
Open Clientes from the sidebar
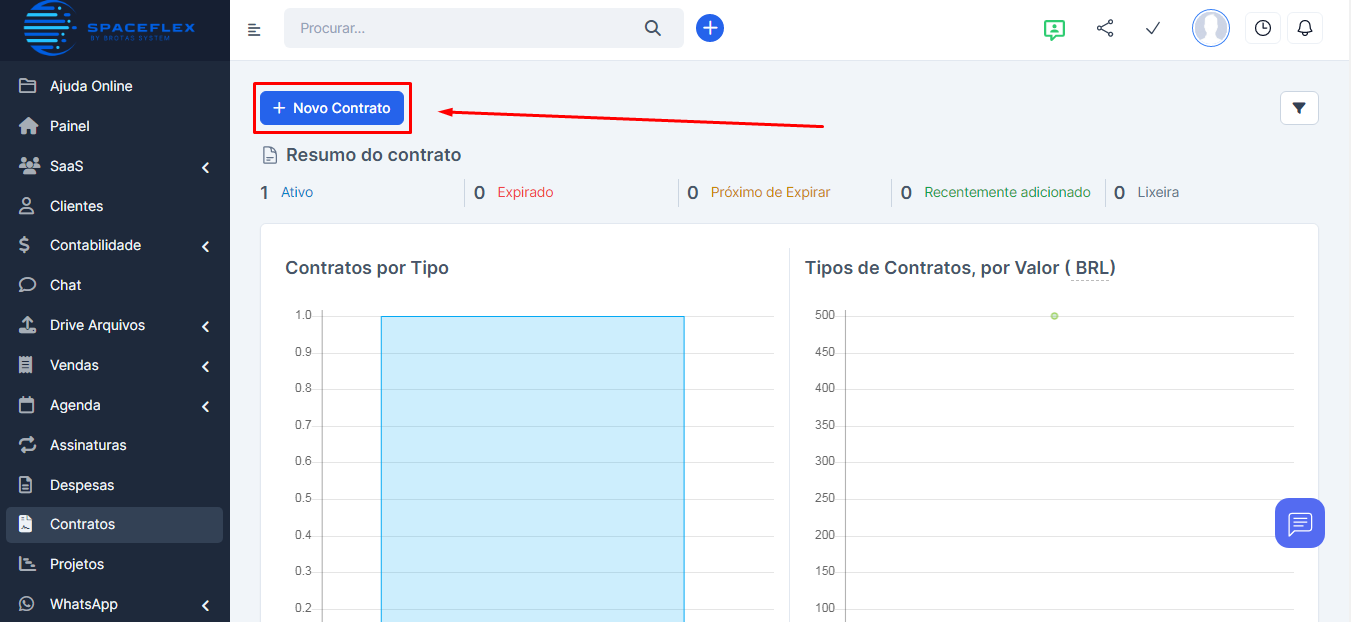point(76,206)
